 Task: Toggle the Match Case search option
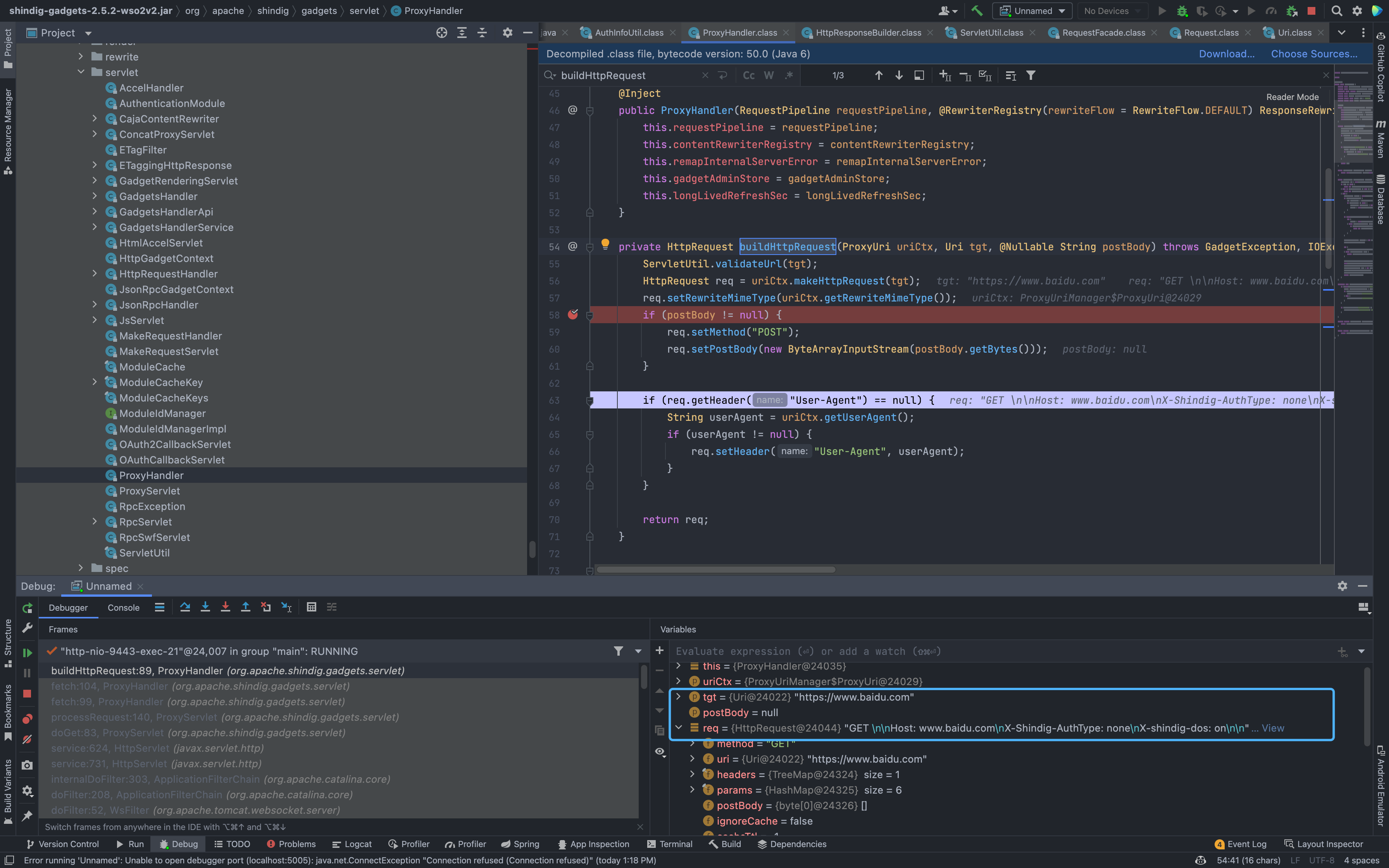pyautogui.click(x=748, y=75)
